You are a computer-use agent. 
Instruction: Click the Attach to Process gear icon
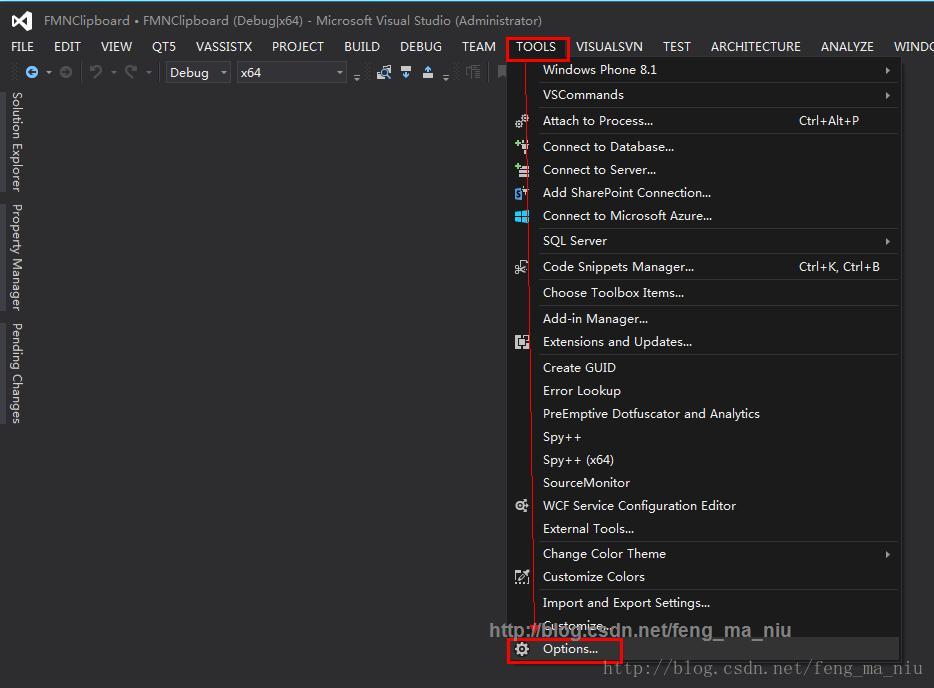522,121
